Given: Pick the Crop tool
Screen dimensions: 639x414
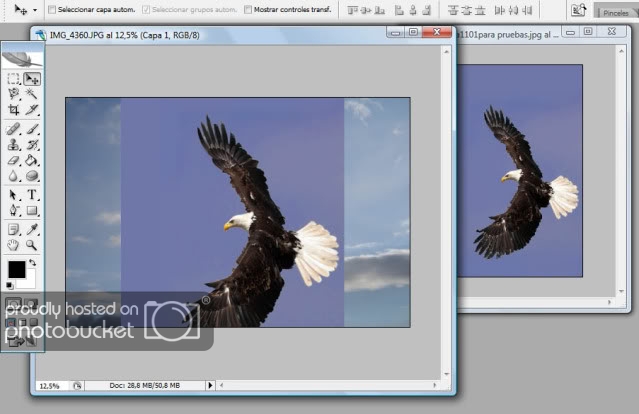Looking at the screenshot, I should click(14, 110).
